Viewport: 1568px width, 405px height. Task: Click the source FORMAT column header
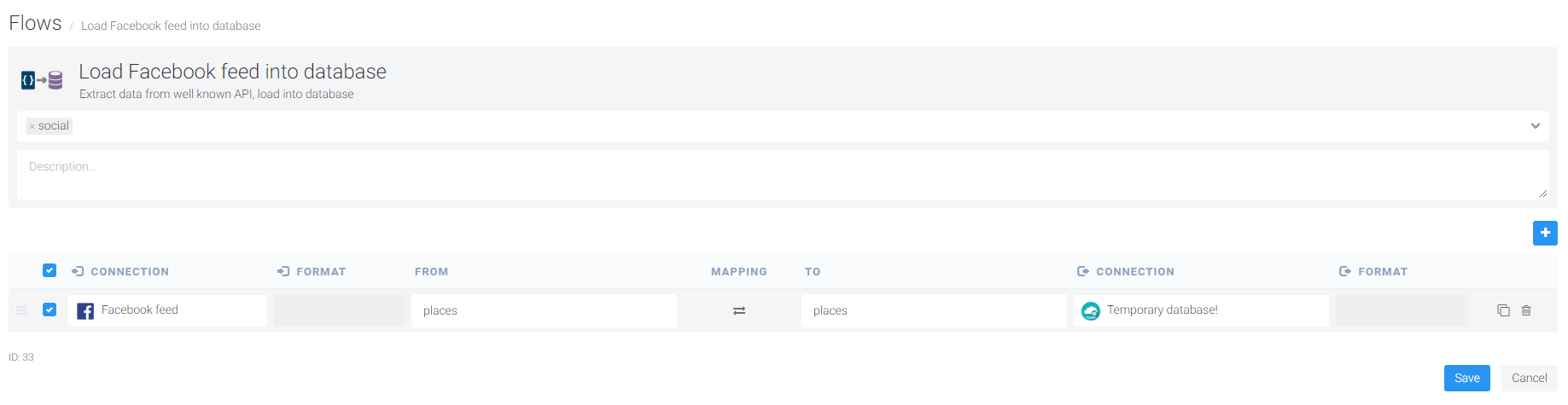click(312, 271)
